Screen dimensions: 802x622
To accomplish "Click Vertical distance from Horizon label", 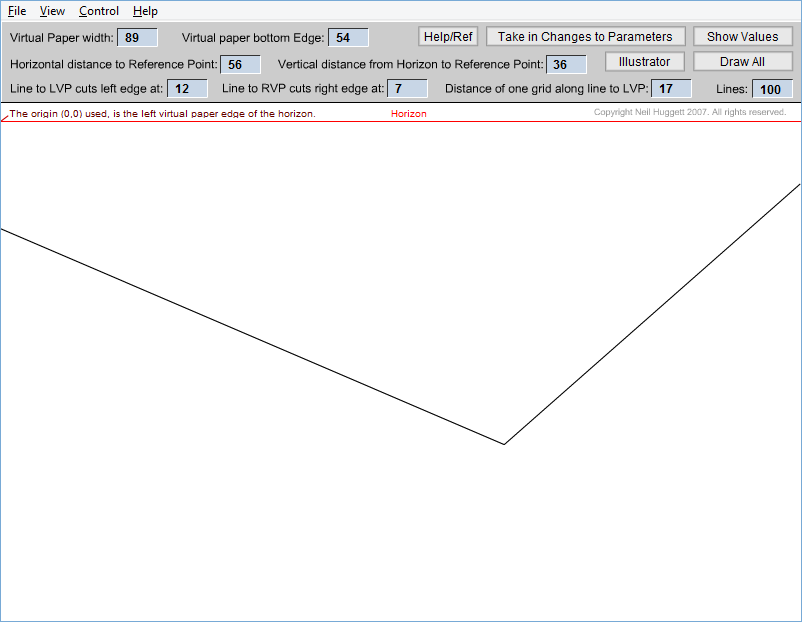I will pos(411,64).
